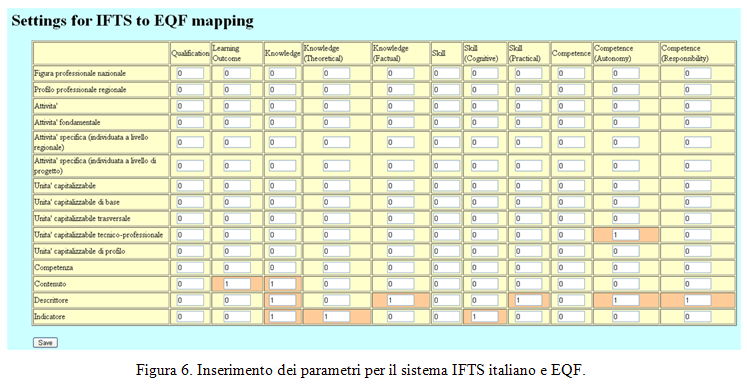Click Knowledge field in Descrittore row
Viewport: 747px width, 389px height.
[x=282, y=300]
